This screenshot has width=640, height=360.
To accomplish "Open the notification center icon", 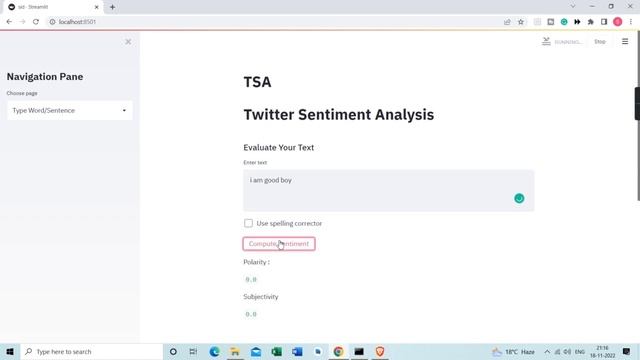I will click(x=627, y=351).
